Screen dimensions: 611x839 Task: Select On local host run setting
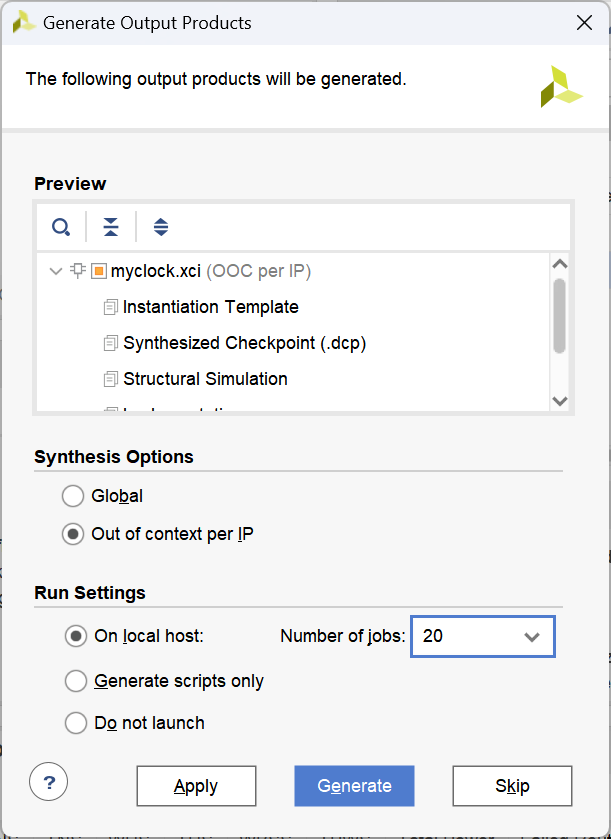point(76,635)
